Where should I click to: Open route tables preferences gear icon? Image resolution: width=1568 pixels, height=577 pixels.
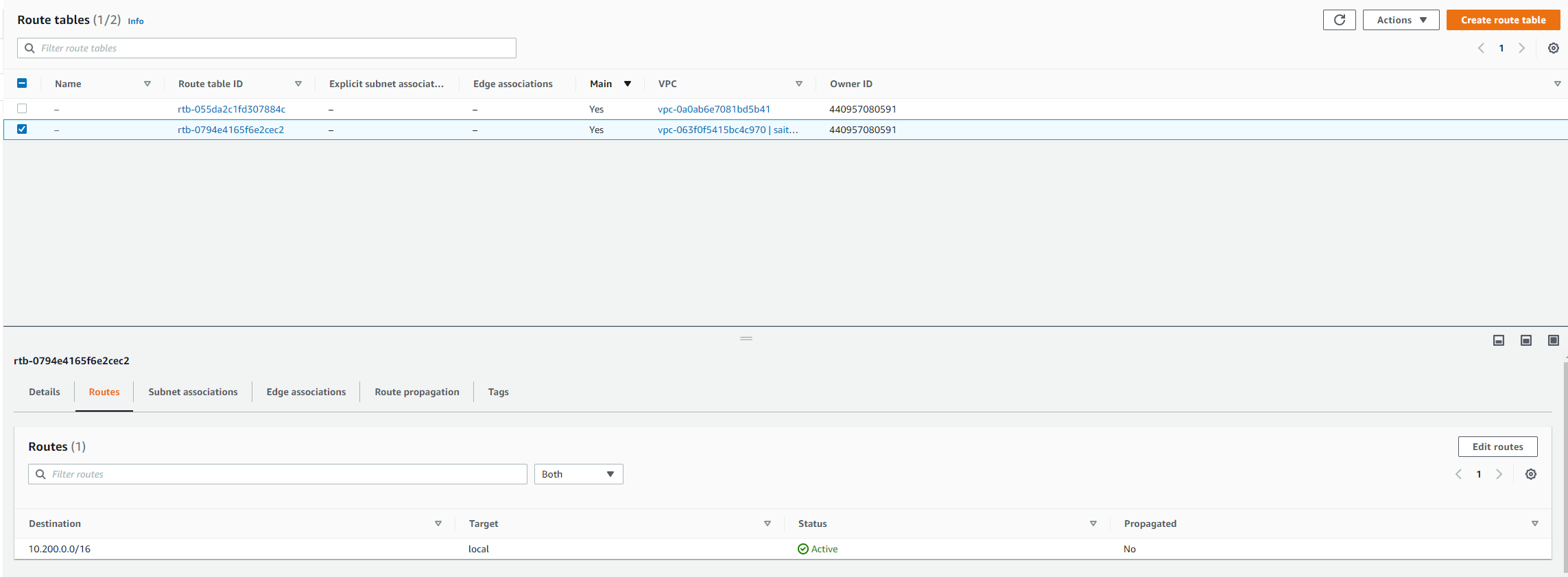1554,48
